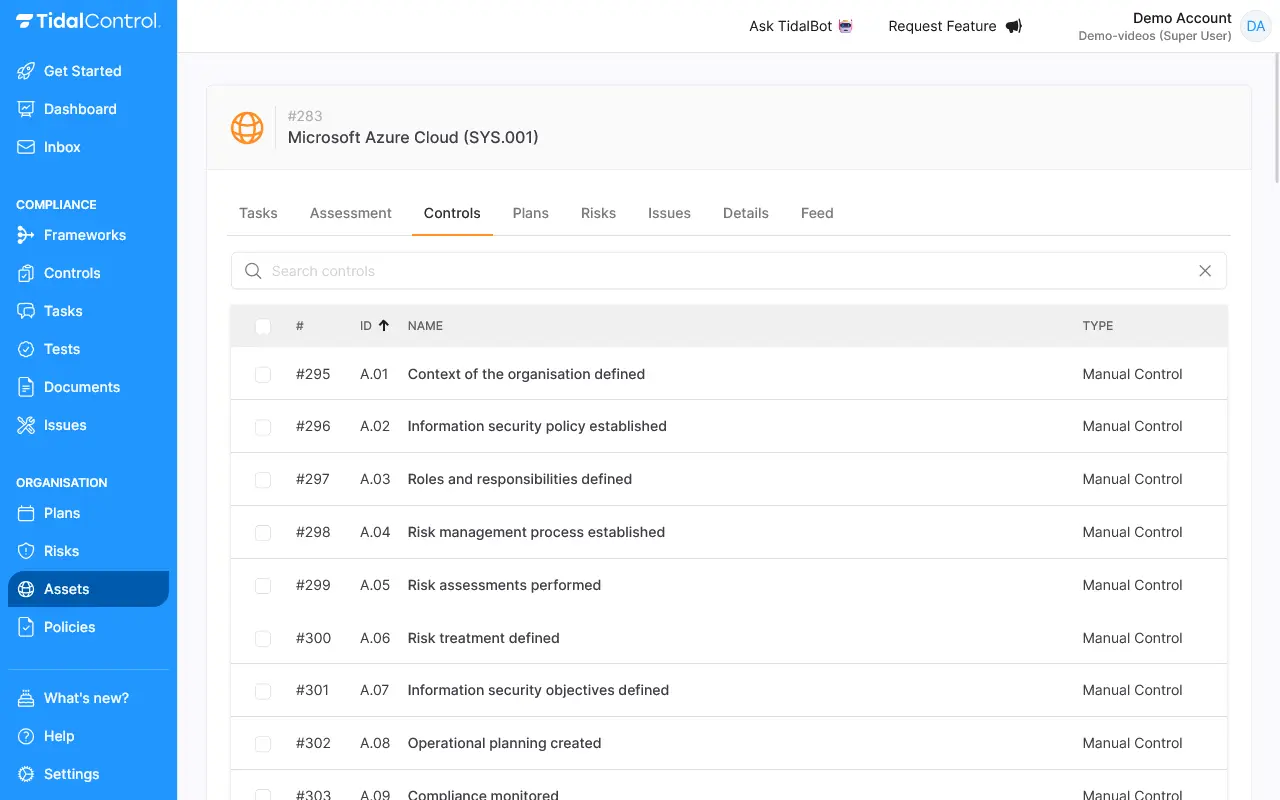
Task: Switch to the Plans tab
Action: coord(531,213)
